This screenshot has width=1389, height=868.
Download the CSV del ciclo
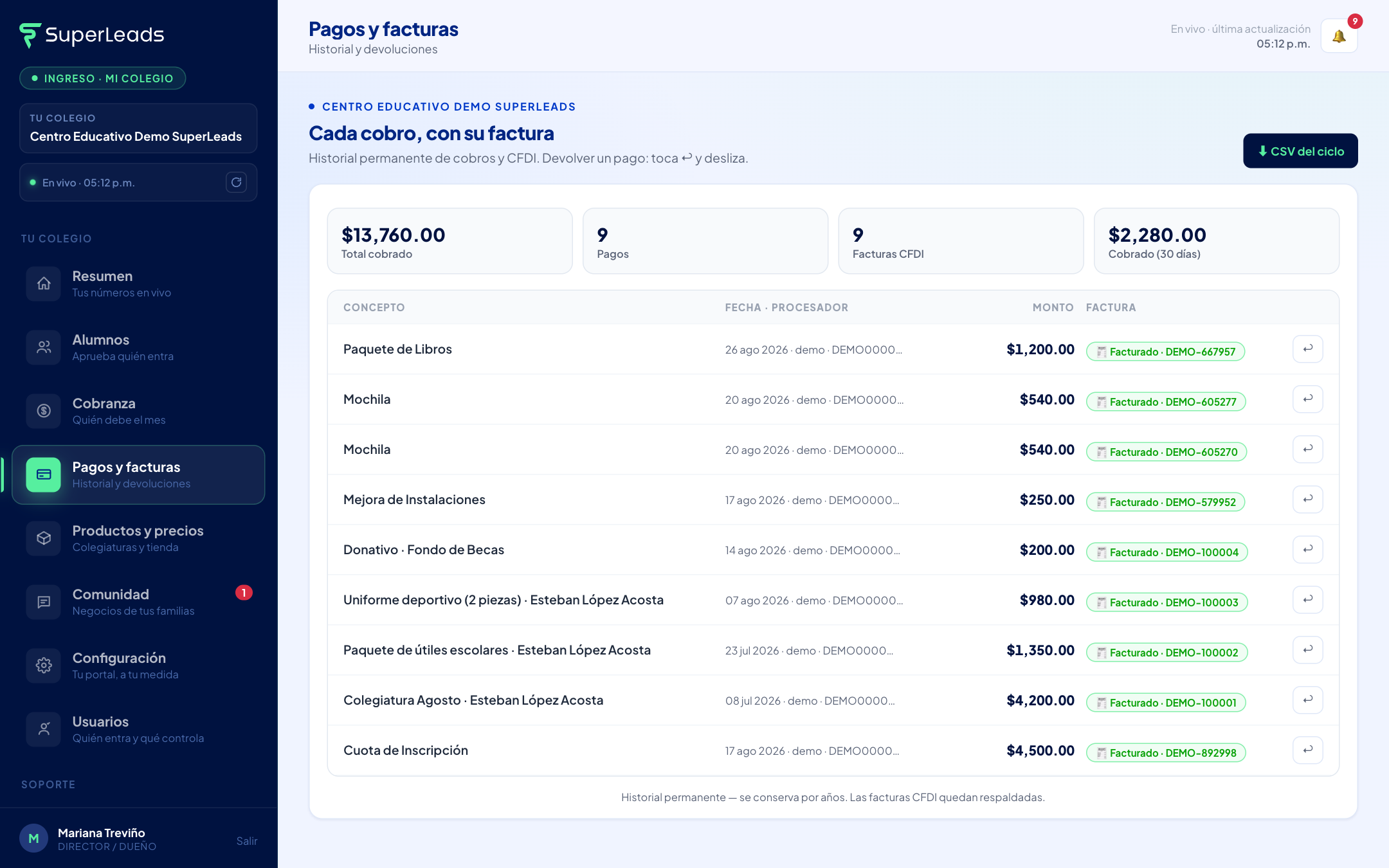coord(1300,151)
